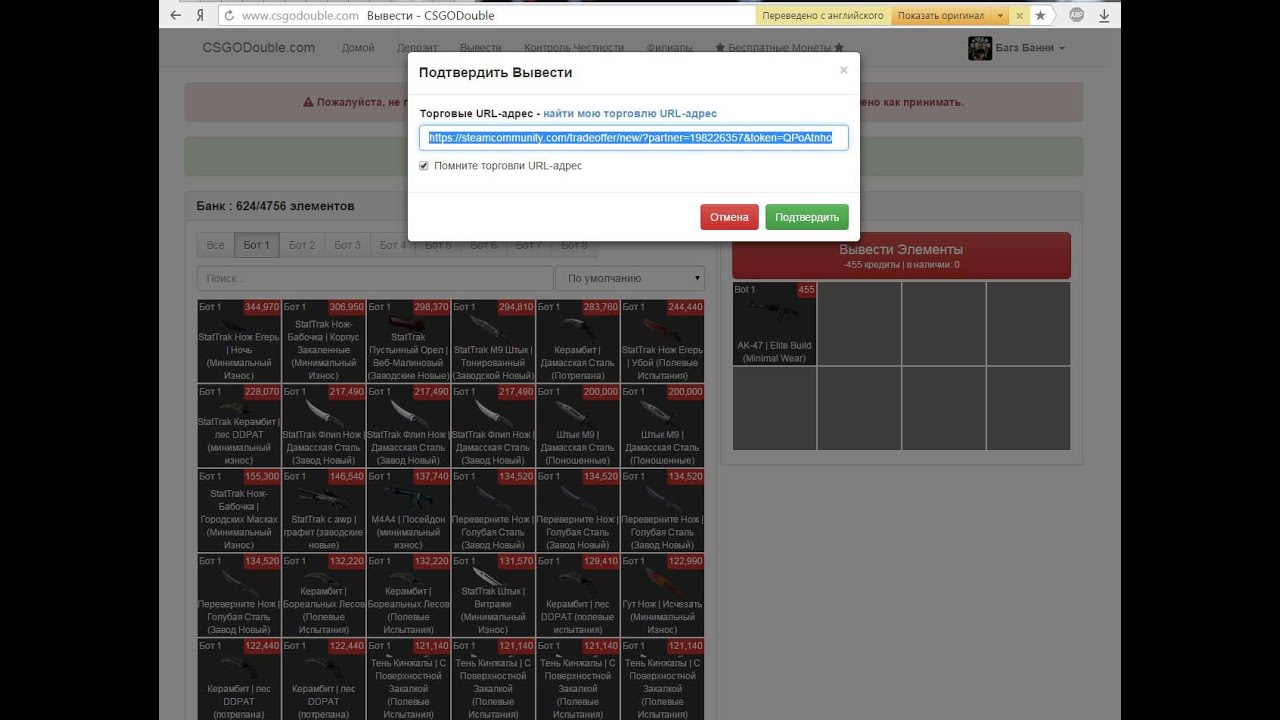This screenshot has height=720, width=1280.
Task: Click найти мою торговлю URL-адрес link
Action: coord(630,114)
